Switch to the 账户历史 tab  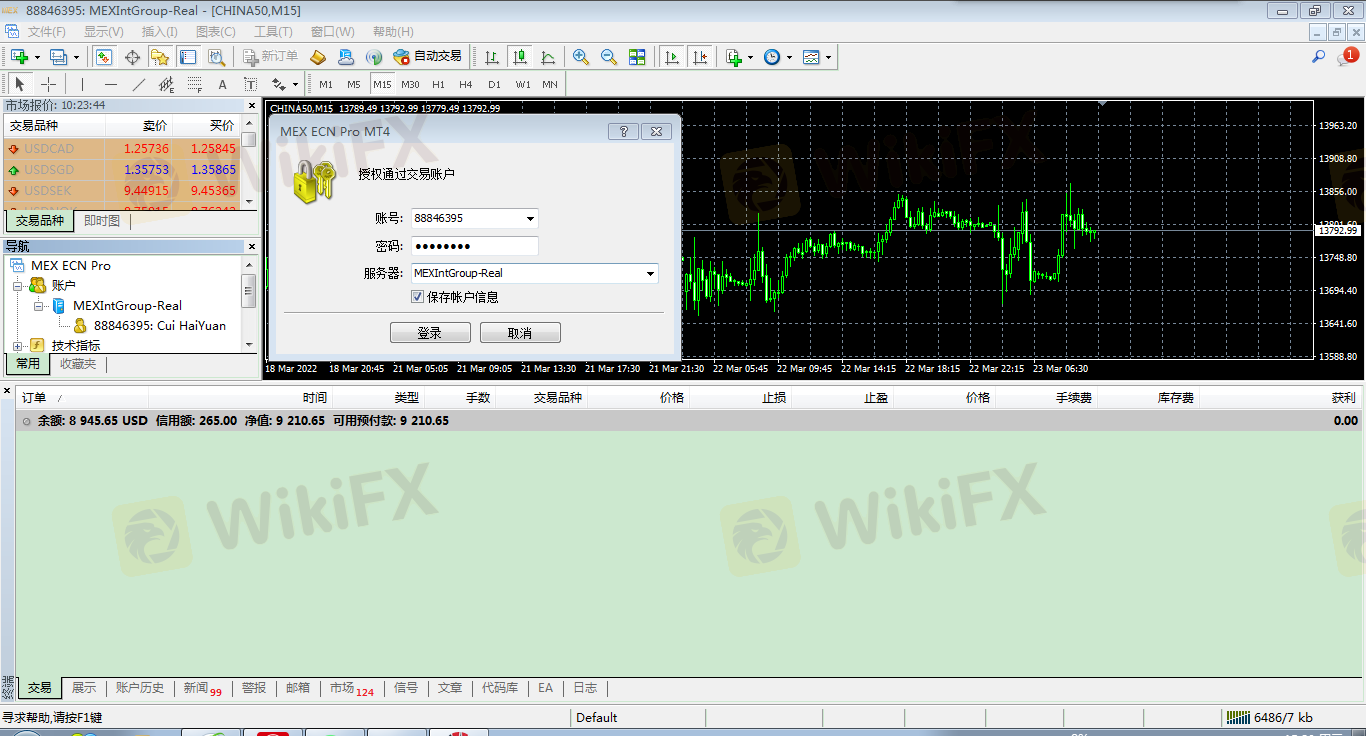pyautogui.click(x=139, y=688)
